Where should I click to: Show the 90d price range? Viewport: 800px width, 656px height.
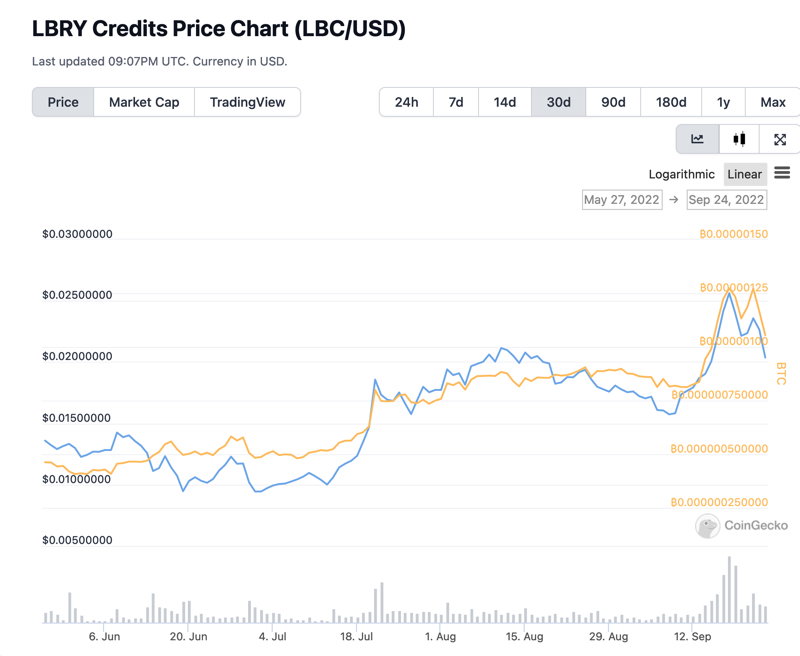point(613,102)
